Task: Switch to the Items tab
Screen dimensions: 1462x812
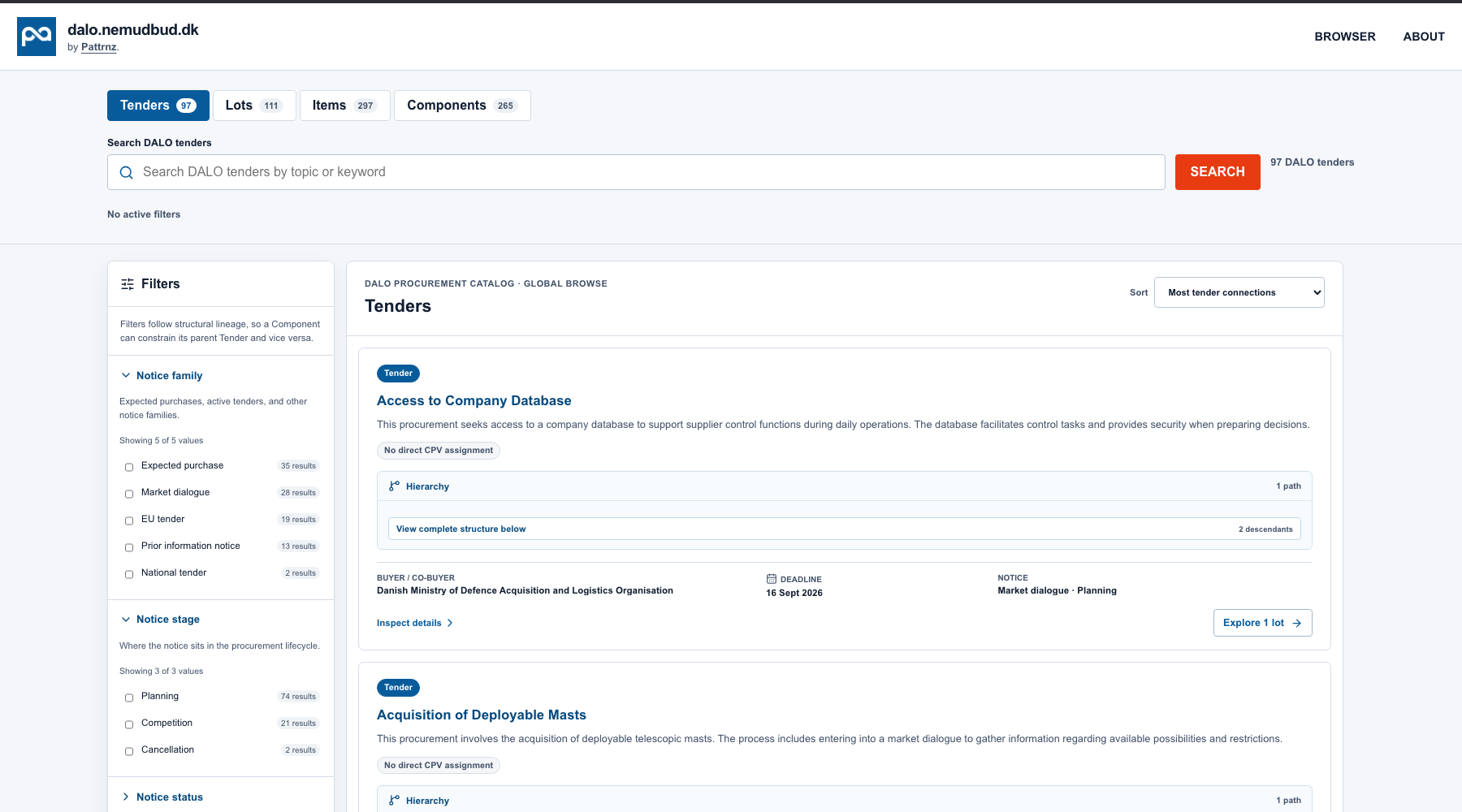Action: coord(345,106)
